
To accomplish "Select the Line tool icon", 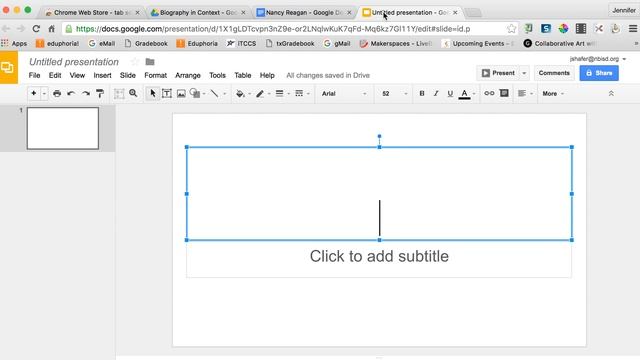I will pos(214,93).
